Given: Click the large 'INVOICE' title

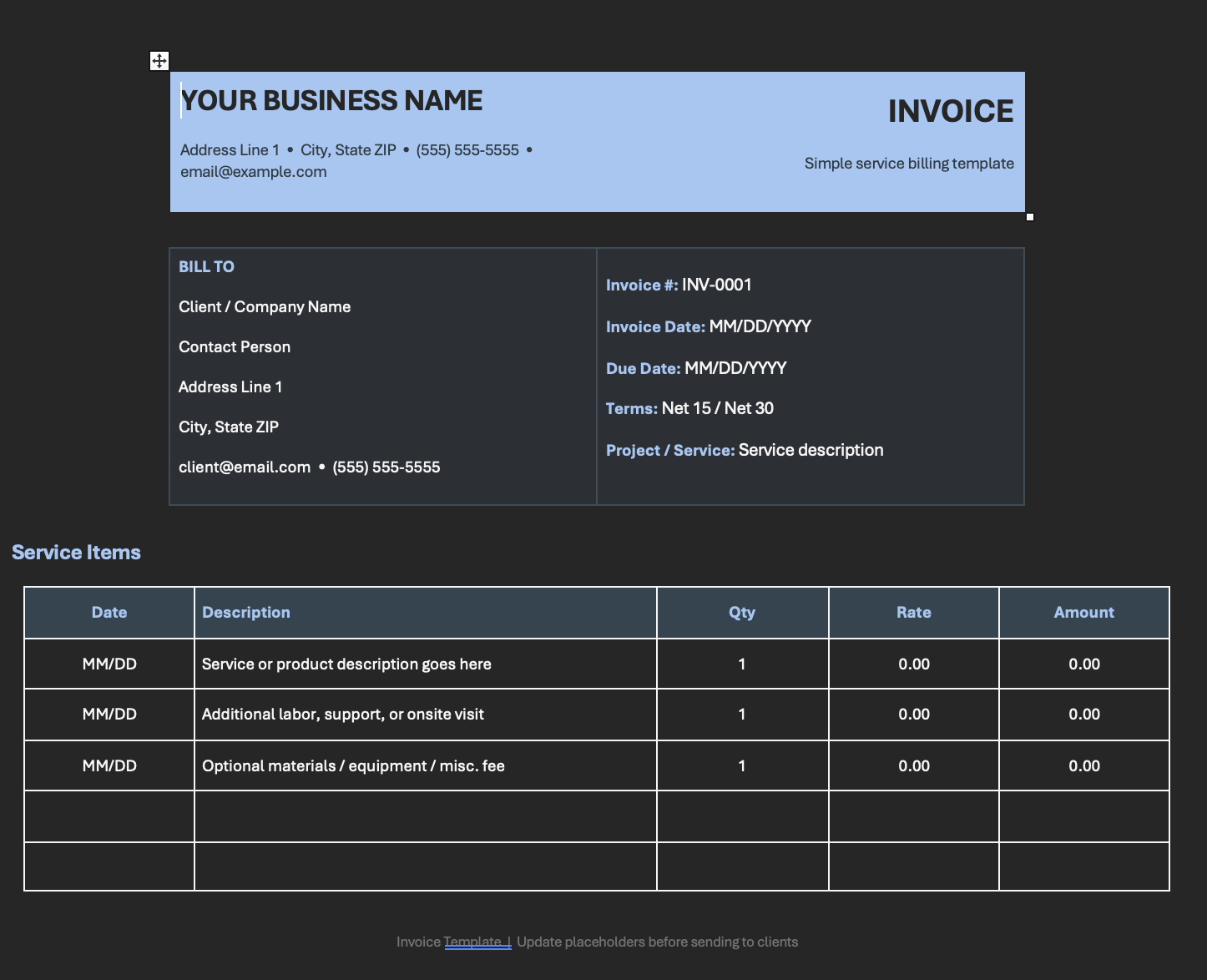Looking at the screenshot, I should click(951, 111).
